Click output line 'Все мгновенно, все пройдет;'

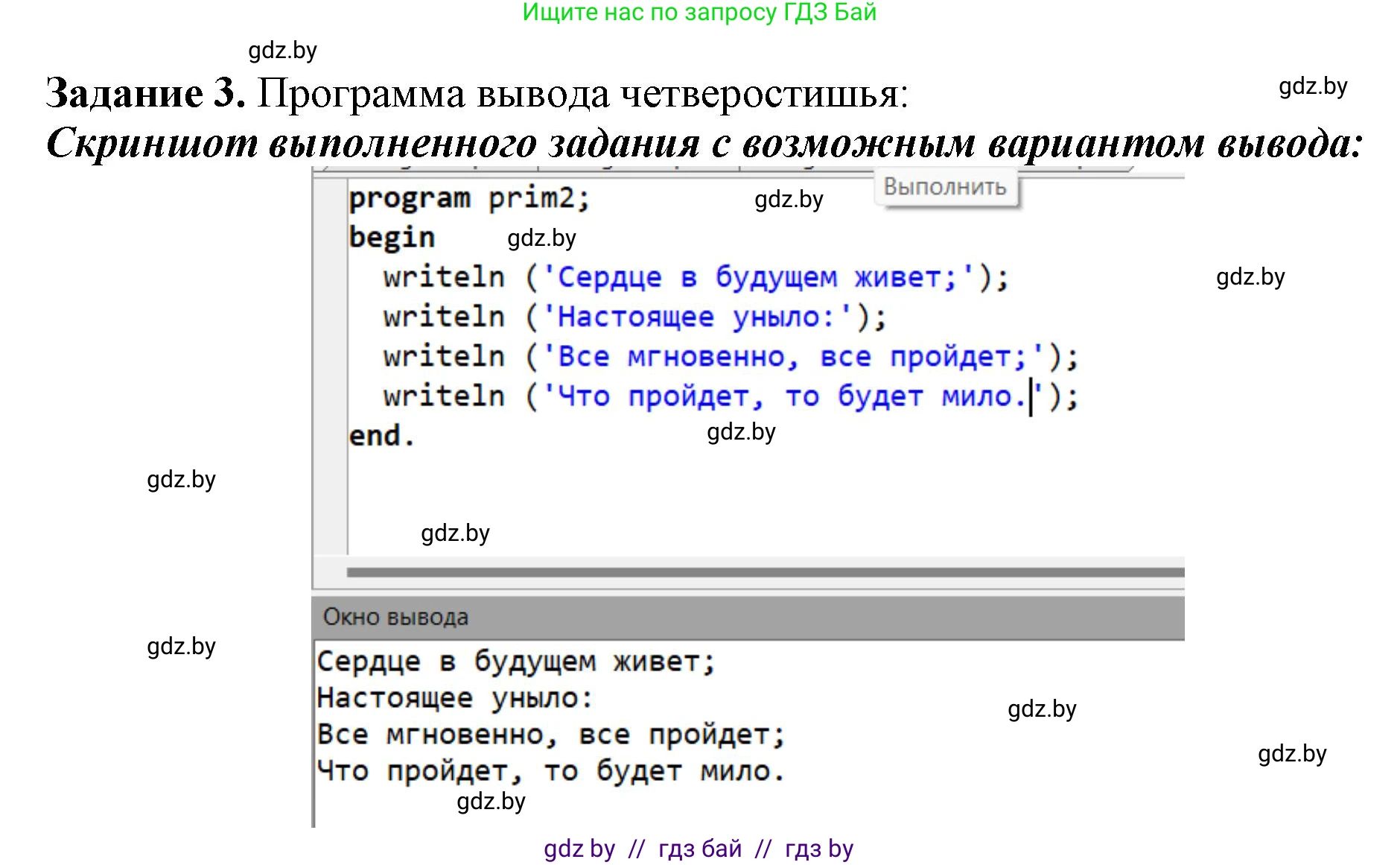coord(551,735)
